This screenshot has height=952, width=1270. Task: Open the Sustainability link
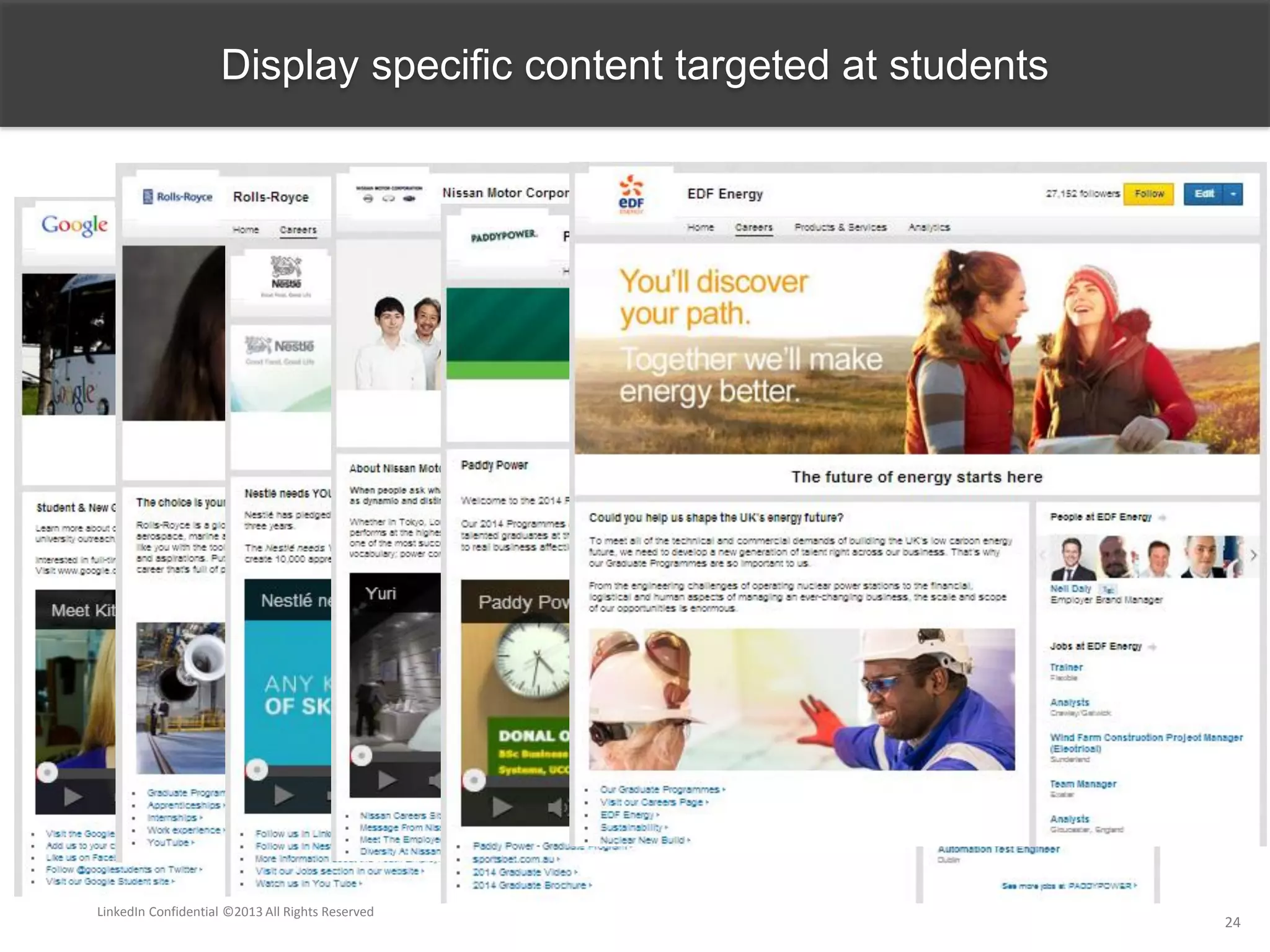pos(634,827)
